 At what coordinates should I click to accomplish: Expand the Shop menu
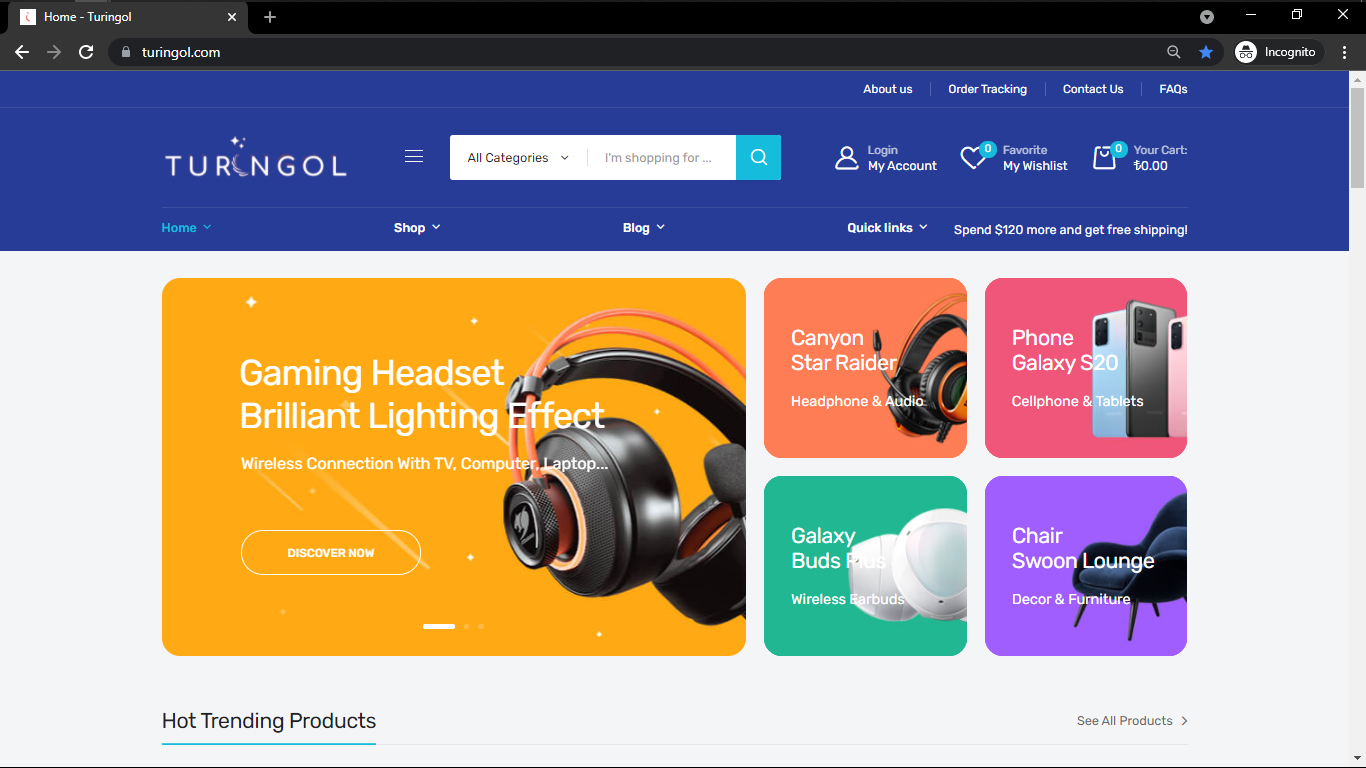click(x=417, y=228)
